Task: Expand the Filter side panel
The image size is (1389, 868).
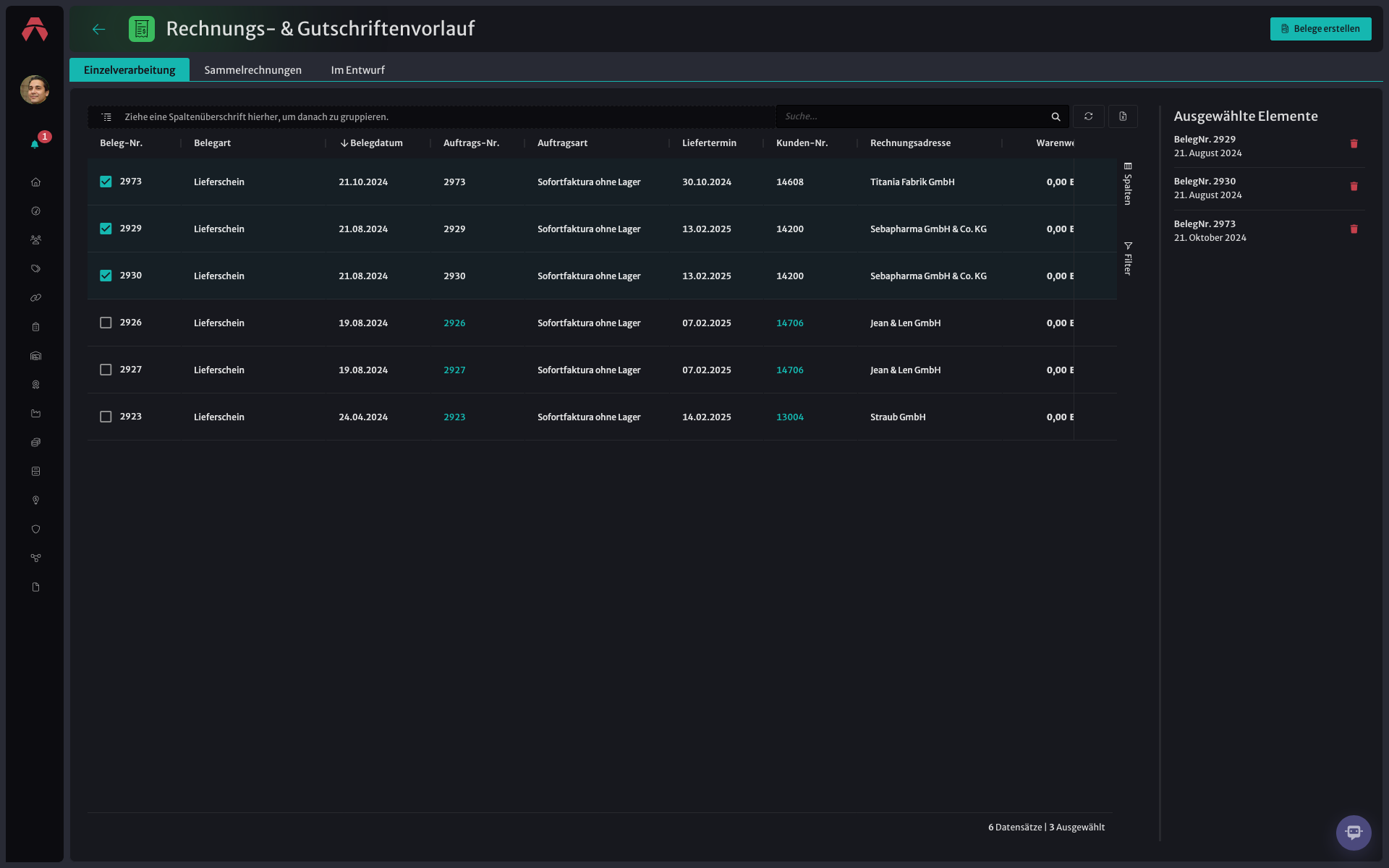Action: tap(1127, 258)
